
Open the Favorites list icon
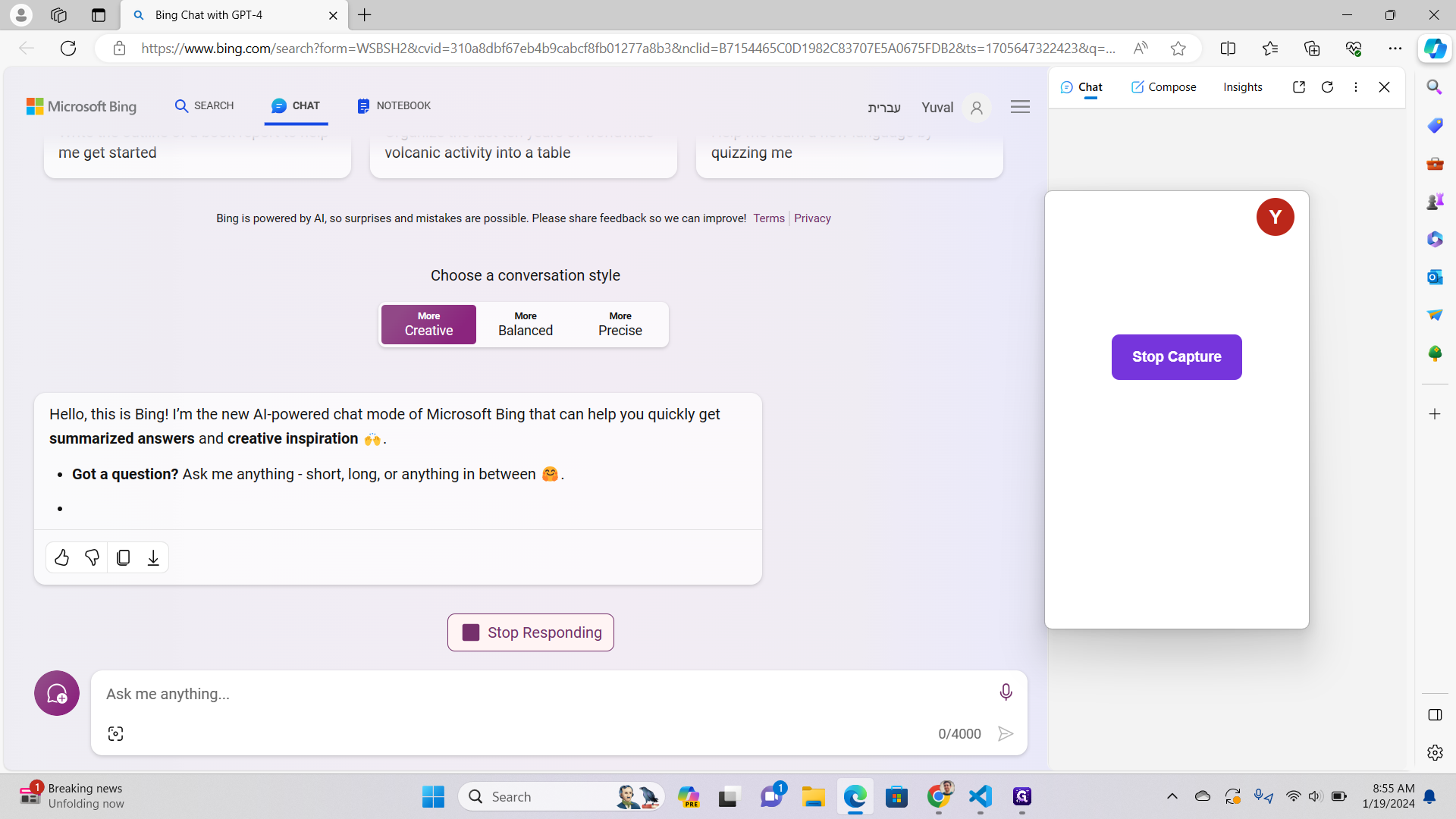click(1270, 49)
